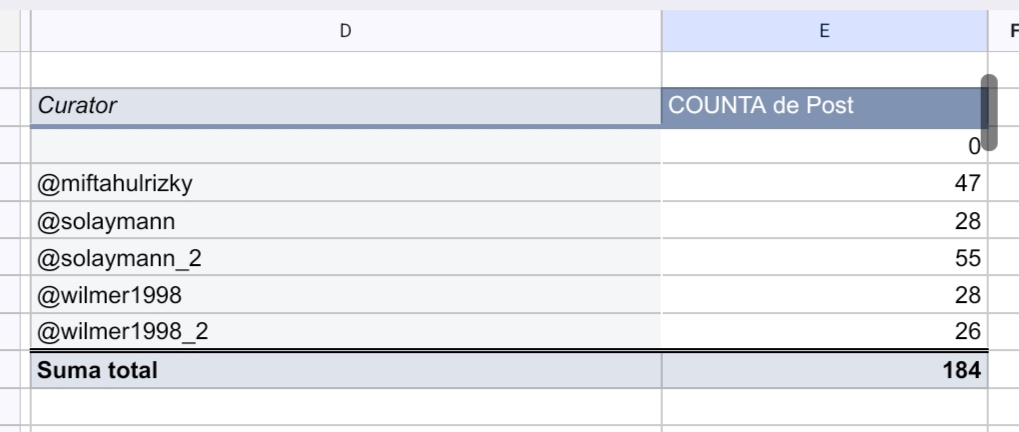Select column F header
Image resolution: width=1019 pixels, height=432 pixels.
(x=1005, y=31)
